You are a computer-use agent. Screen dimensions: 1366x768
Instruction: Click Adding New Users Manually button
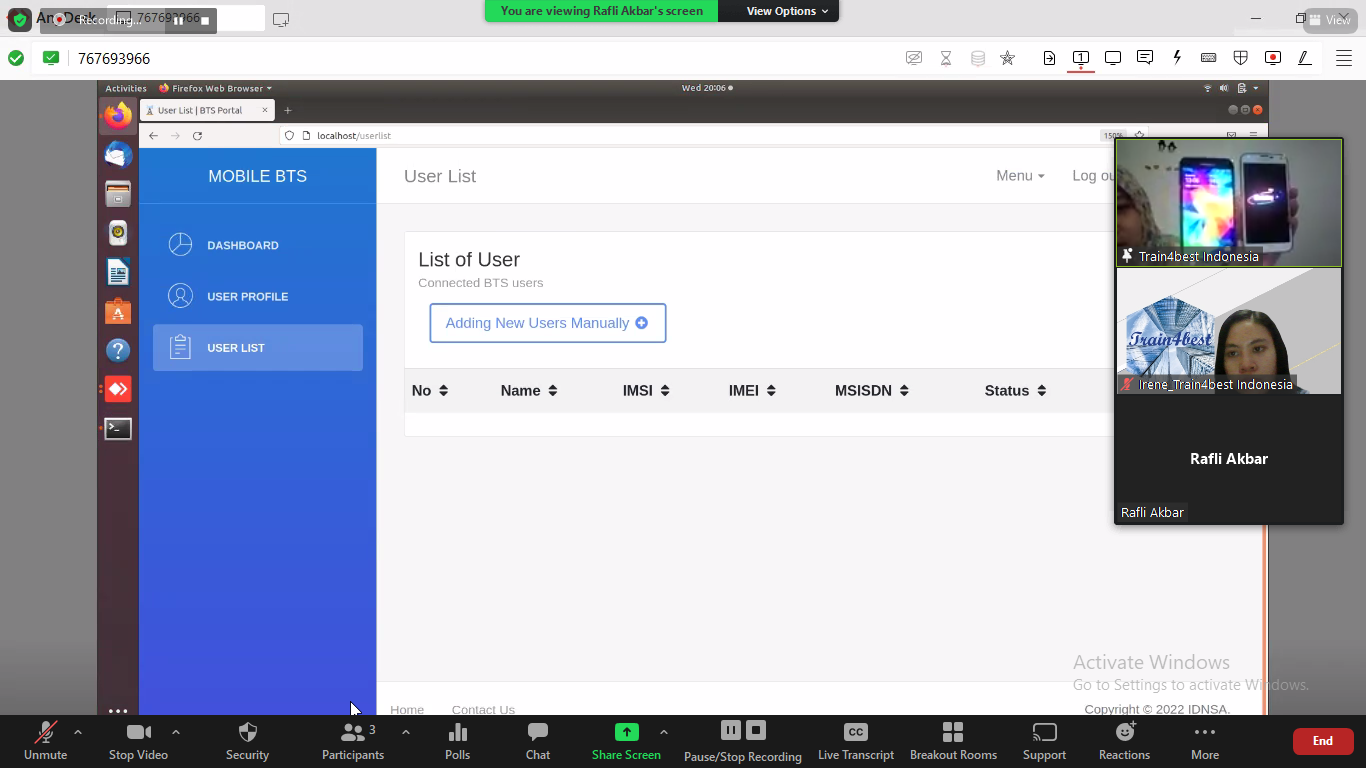[x=547, y=323]
